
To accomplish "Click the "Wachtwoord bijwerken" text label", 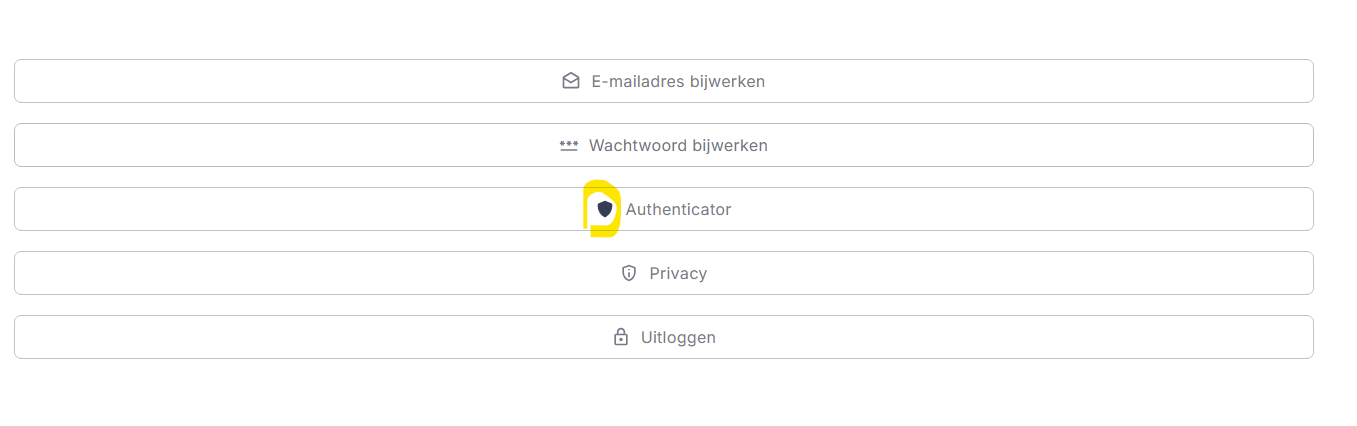I will [678, 145].
